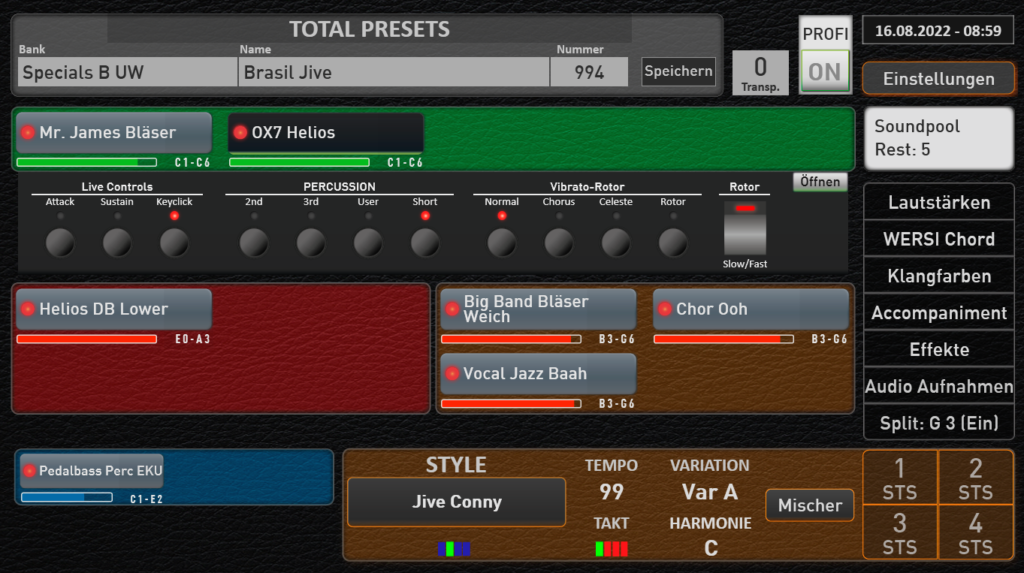1024x573 pixels.
Task: Open the Mischer mixer
Action: click(x=810, y=505)
